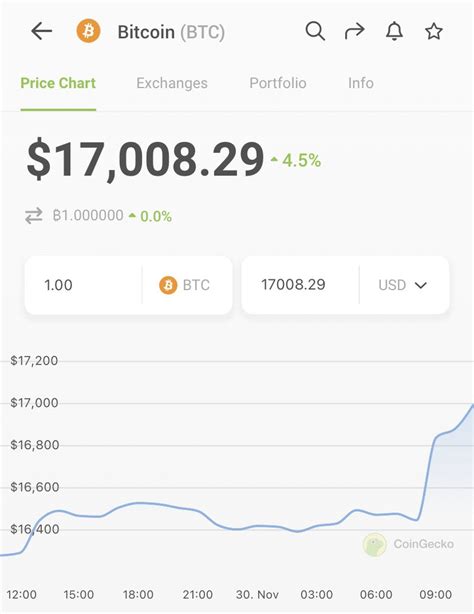This screenshot has width=474, height=614.
Task: Tap the share arrow icon
Action: [355, 31]
